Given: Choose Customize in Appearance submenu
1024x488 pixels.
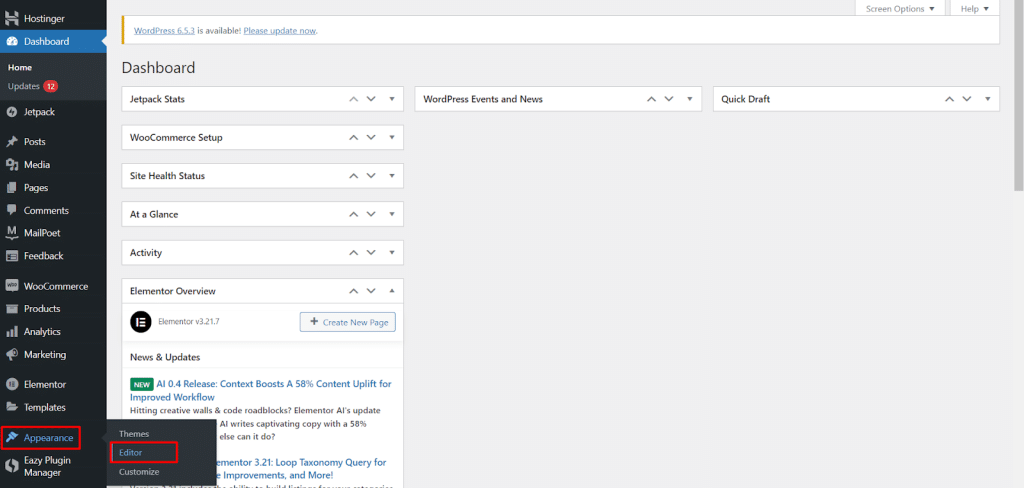Looking at the screenshot, I should (139, 472).
